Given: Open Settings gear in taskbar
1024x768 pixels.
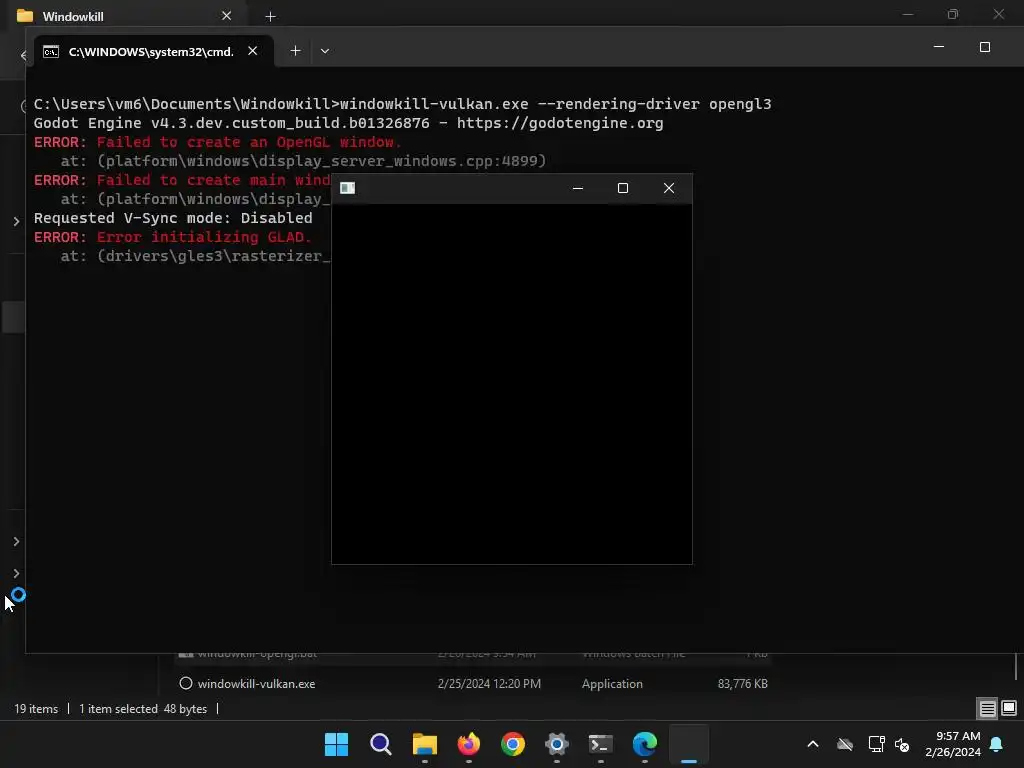Looking at the screenshot, I should click(556, 744).
